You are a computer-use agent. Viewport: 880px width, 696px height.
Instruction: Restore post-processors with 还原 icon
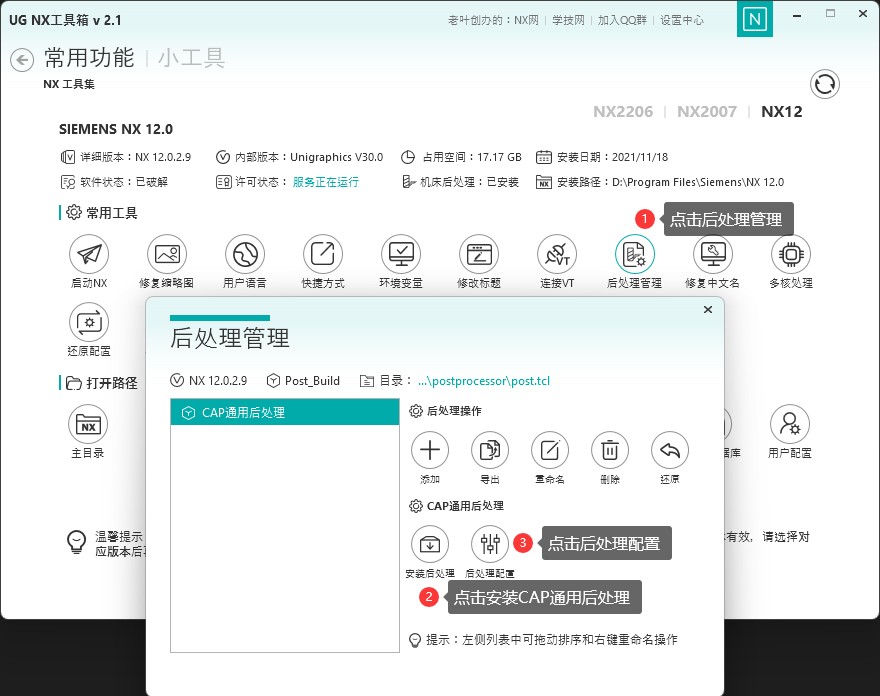[670, 450]
